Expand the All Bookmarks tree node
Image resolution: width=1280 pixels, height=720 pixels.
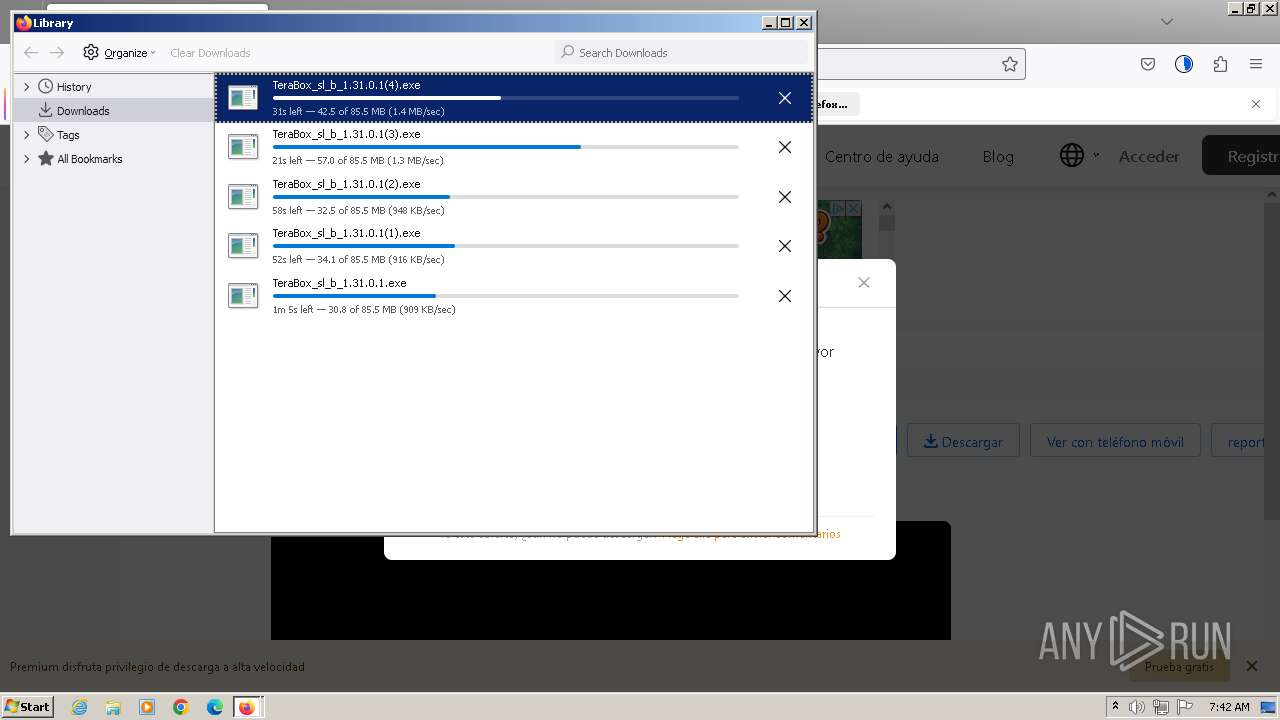tap(27, 159)
